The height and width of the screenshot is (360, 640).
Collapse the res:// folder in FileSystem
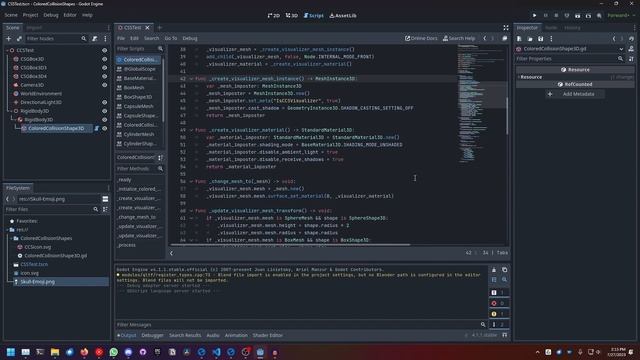[7, 229]
